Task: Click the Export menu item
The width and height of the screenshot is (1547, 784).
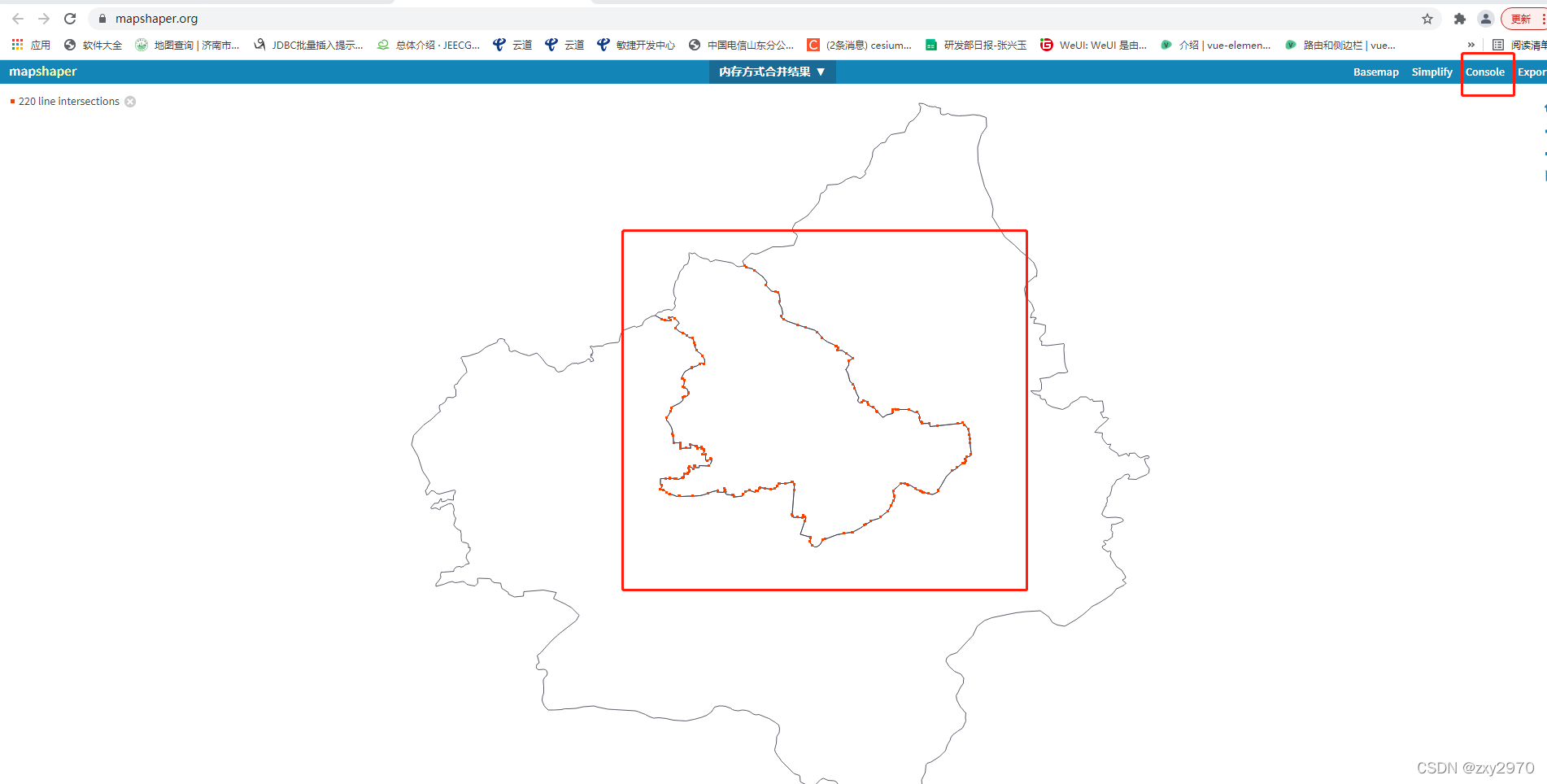Action: click(x=1534, y=72)
